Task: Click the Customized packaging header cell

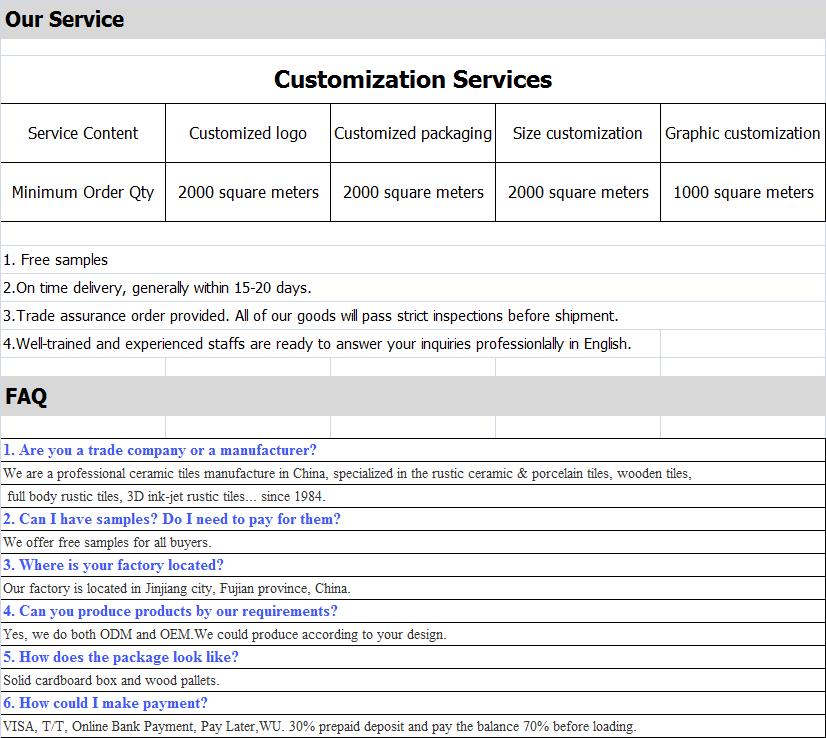Action: 413,133
